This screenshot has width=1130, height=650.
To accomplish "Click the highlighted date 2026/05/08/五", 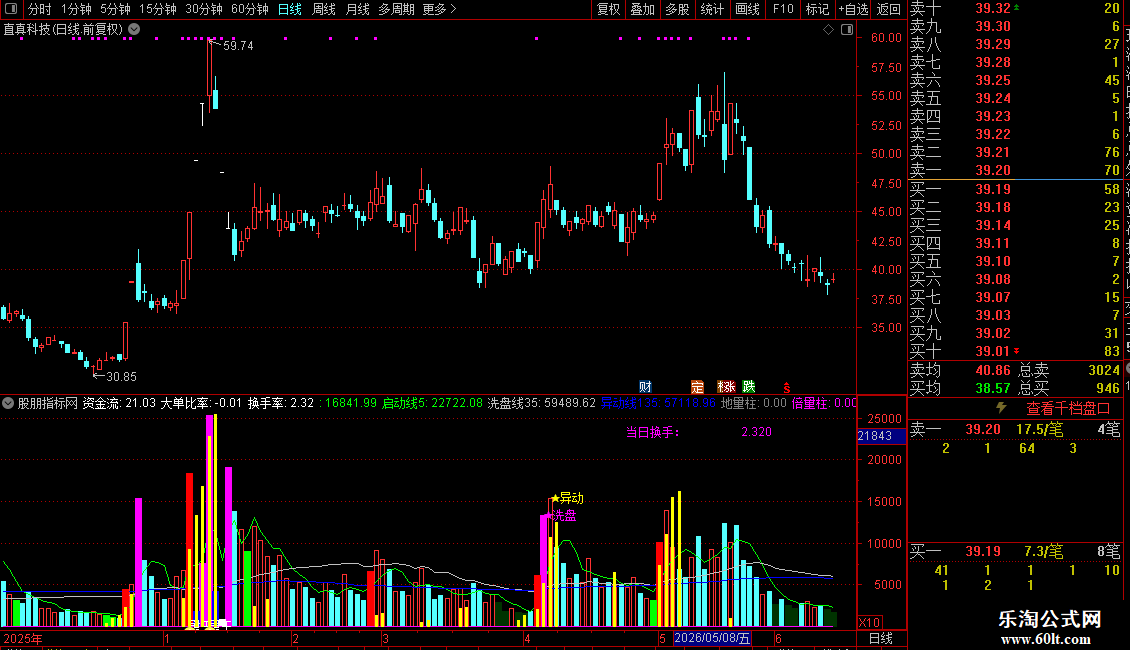I will point(713,638).
